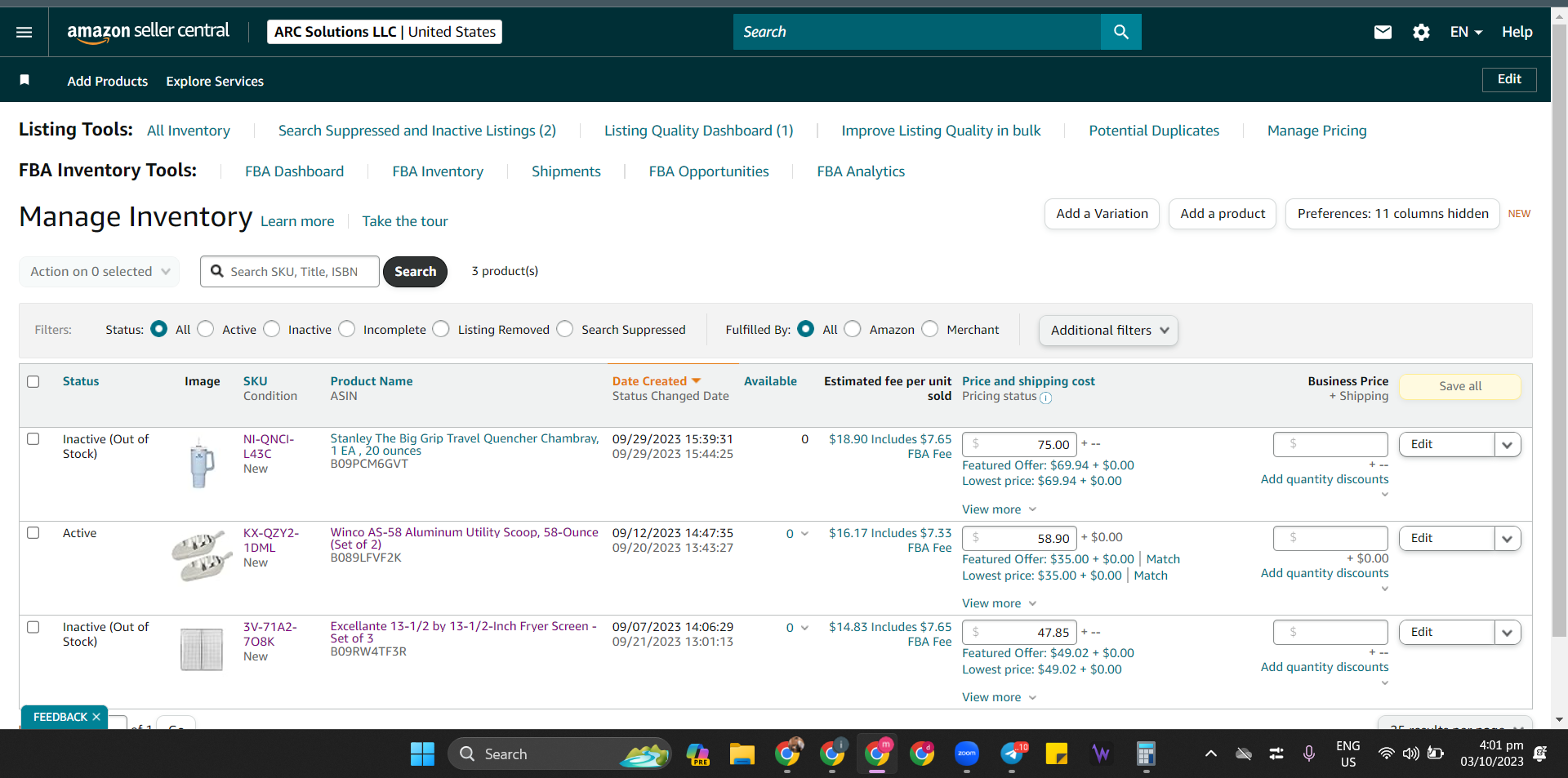
Task: Select the Inactive status radio button
Action: pos(272,329)
